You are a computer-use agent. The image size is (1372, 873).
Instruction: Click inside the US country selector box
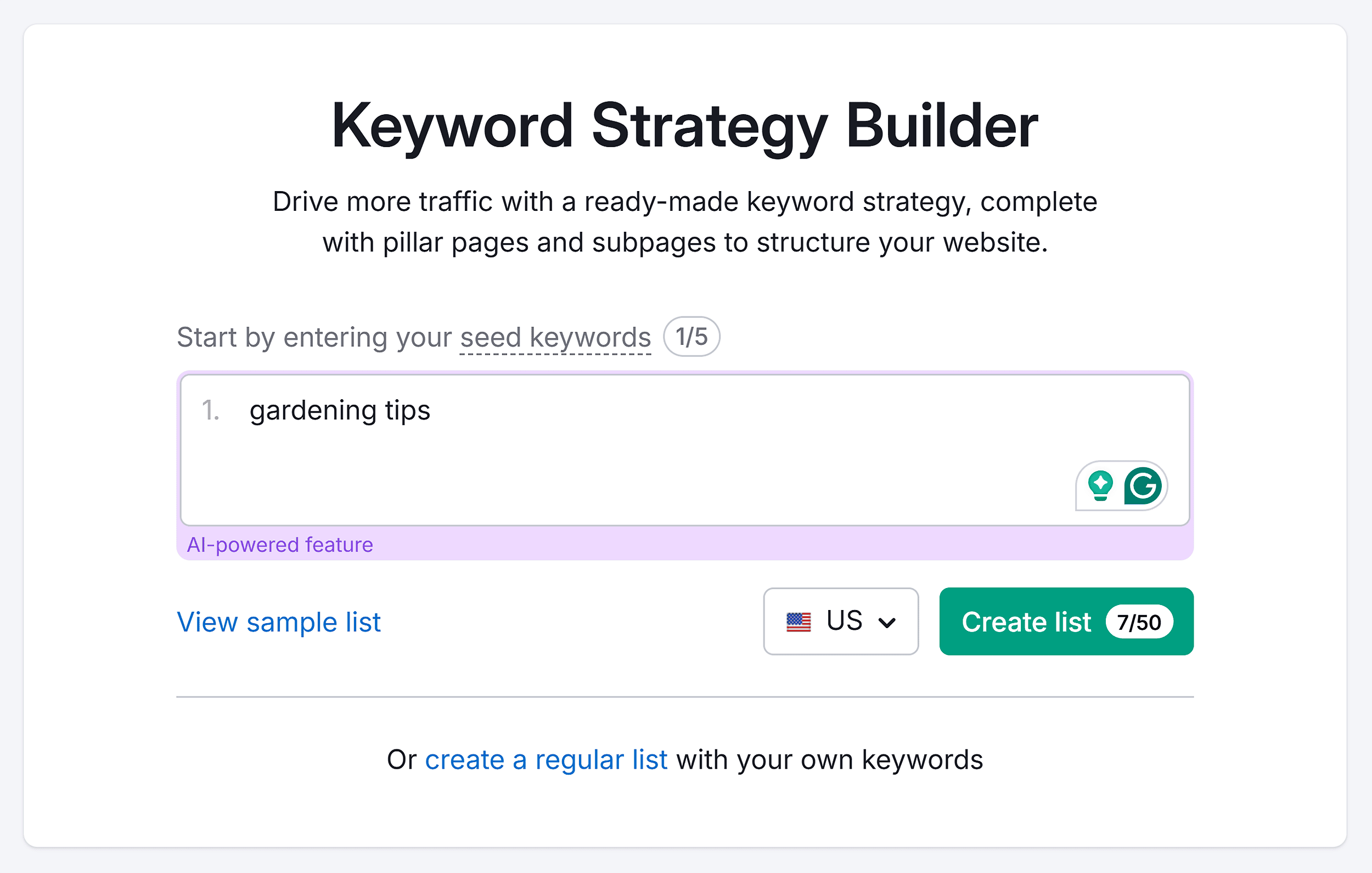pyautogui.click(x=841, y=622)
